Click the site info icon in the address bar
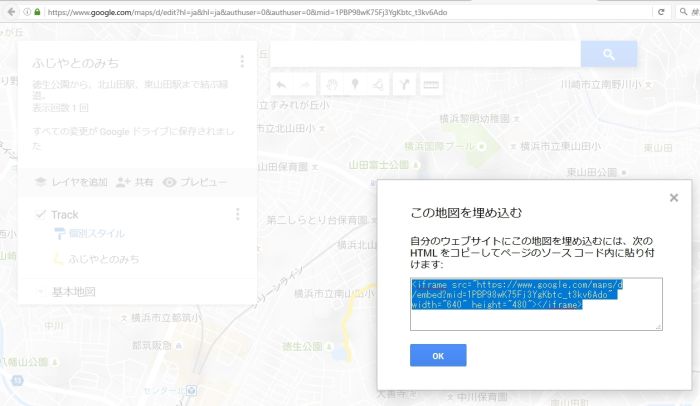The height and width of the screenshot is (406, 700). click(27, 12)
